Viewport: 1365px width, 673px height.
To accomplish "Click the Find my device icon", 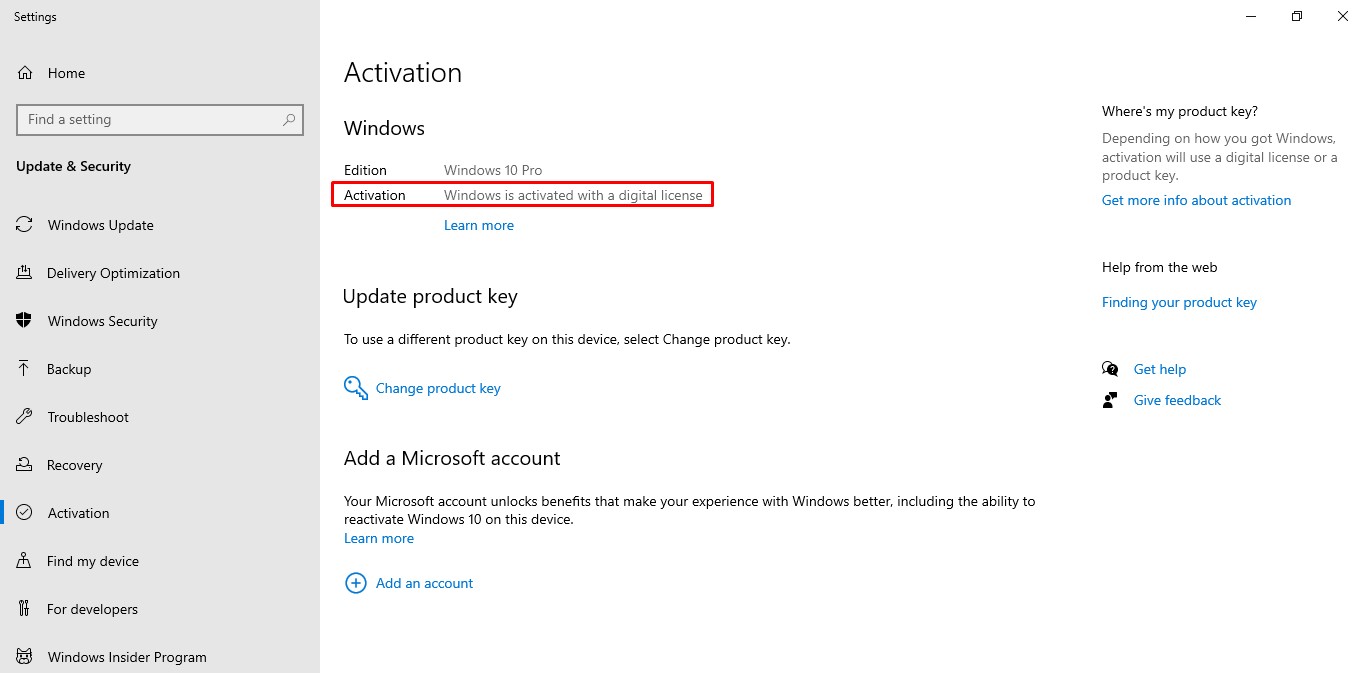I will point(24,560).
